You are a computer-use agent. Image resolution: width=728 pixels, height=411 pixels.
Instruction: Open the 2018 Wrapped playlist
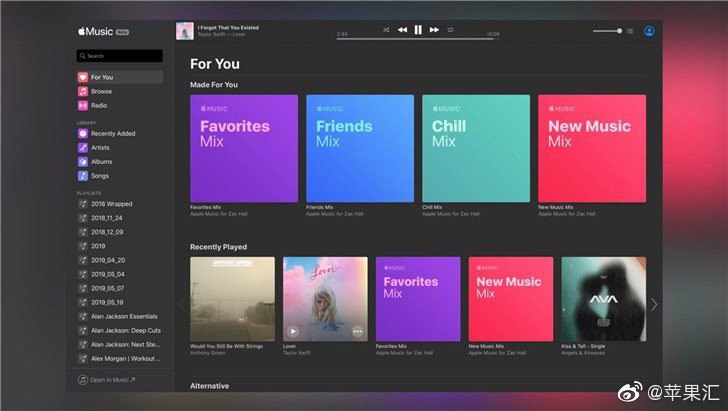120,204
